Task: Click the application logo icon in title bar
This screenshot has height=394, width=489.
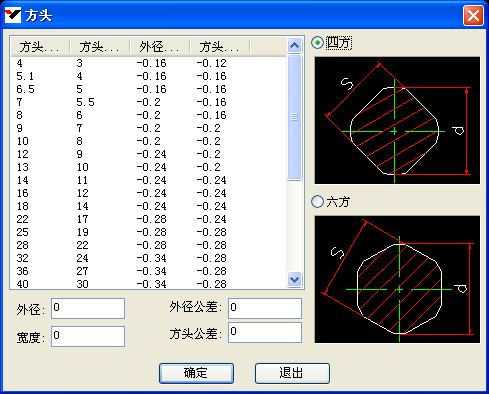Action: [x=13, y=15]
